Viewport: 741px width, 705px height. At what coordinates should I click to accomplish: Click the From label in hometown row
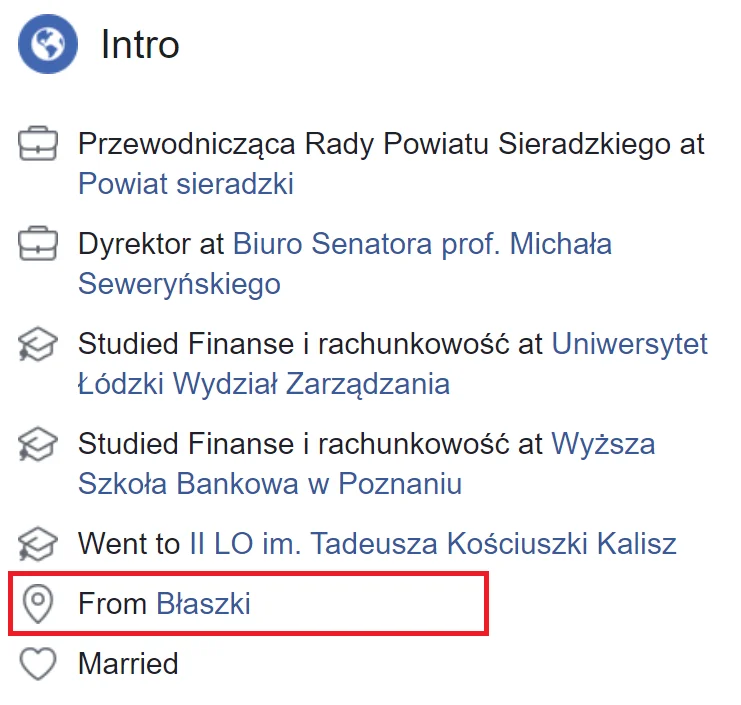(112, 603)
